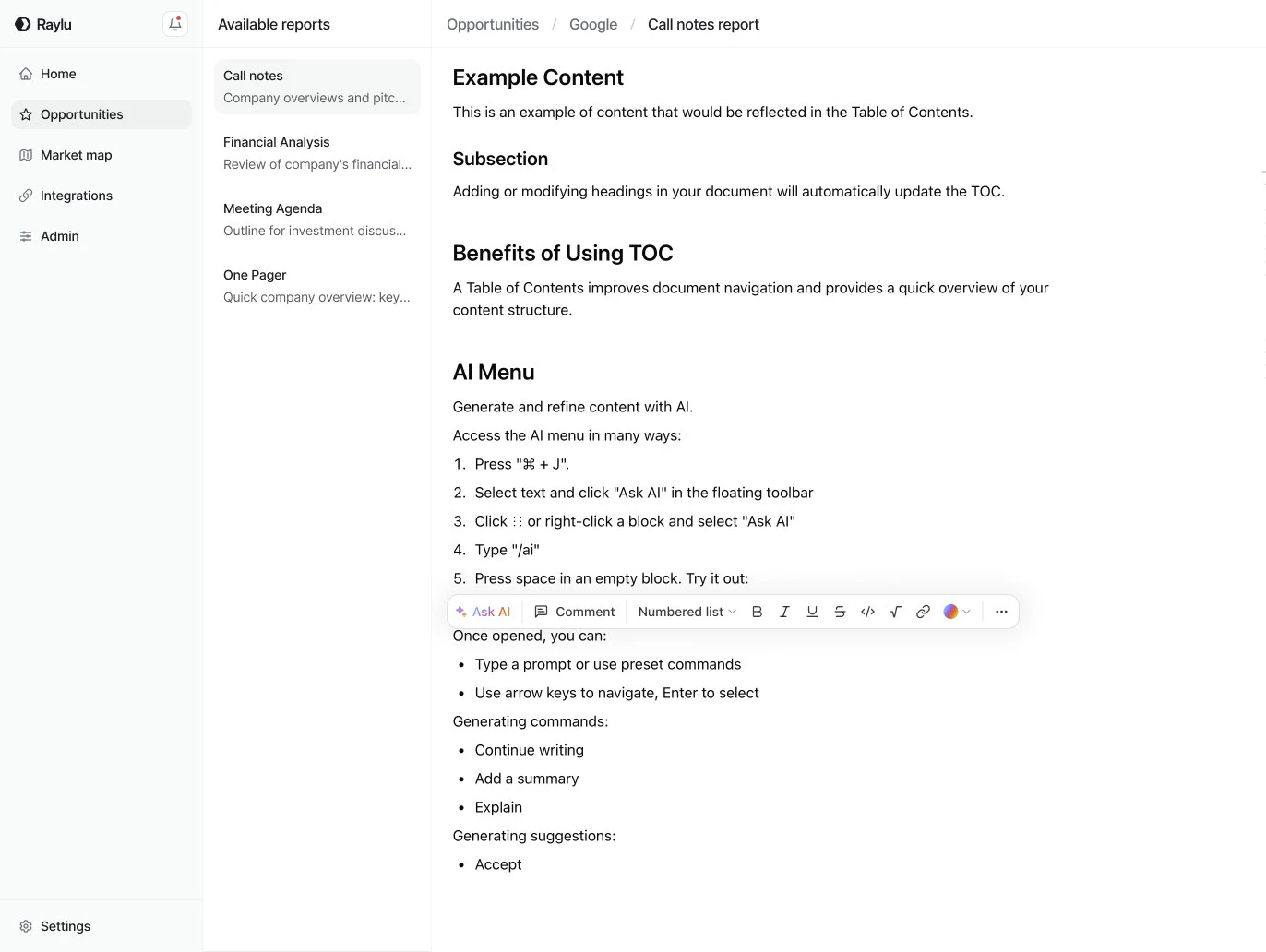Screen dimensions: 1266x952
Task: Toggle inline code formatting
Action: (867, 612)
